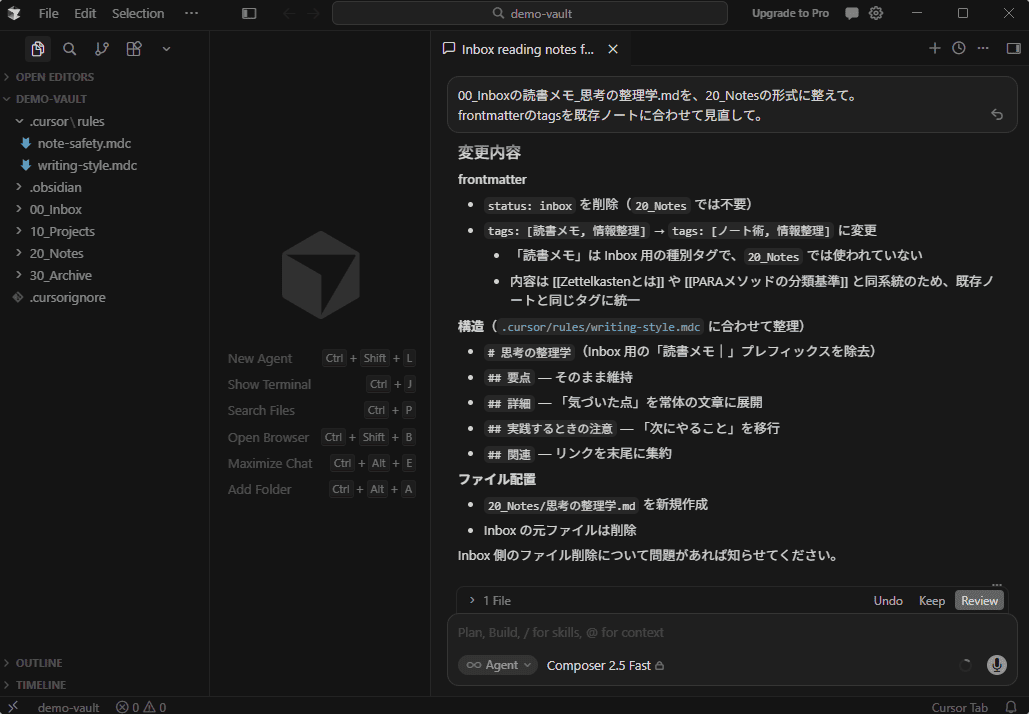The height and width of the screenshot is (714, 1029).
Task: Click Open Browser shortcut entry
Action: (x=321, y=437)
